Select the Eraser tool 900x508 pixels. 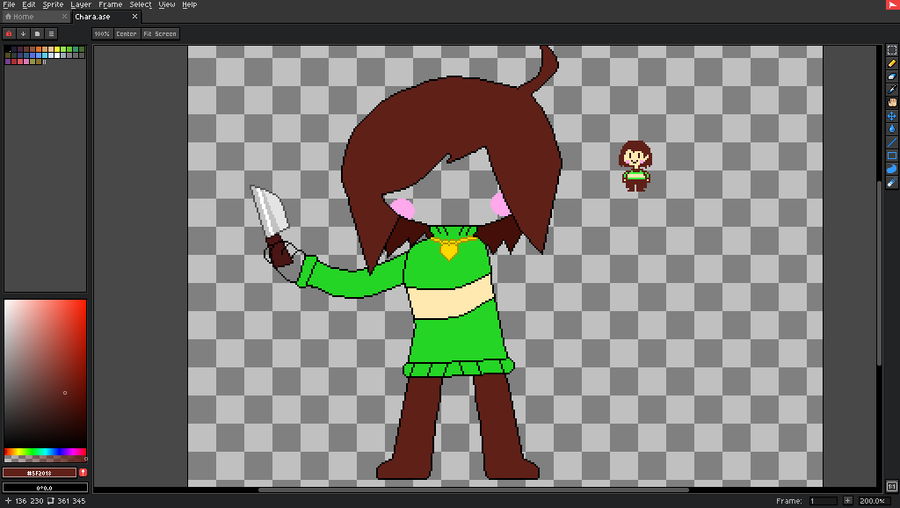(x=891, y=77)
